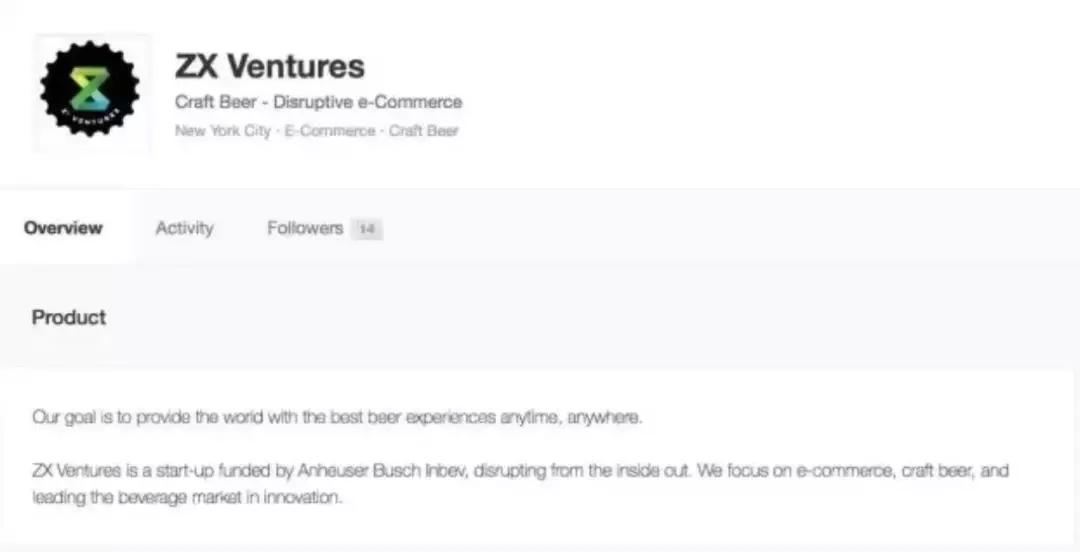1080x552 pixels.
Task: Click the ZX Ventures company title
Action: pyautogui.click(x=270, y=66)
